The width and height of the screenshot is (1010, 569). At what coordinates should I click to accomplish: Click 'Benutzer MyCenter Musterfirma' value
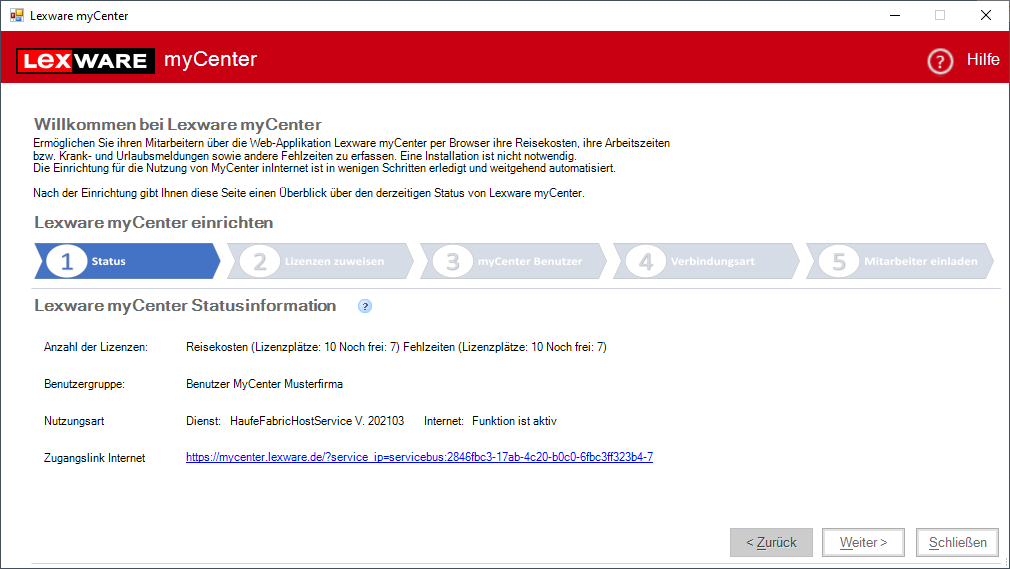[x=264, y=384]
